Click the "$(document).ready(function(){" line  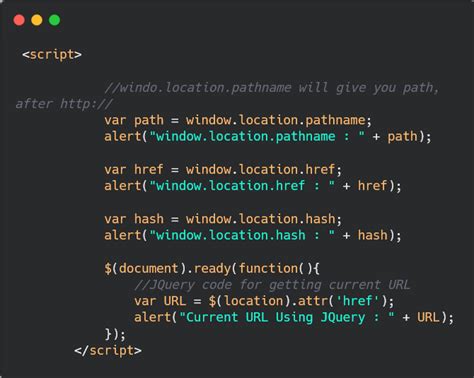[x=212, y=268]
